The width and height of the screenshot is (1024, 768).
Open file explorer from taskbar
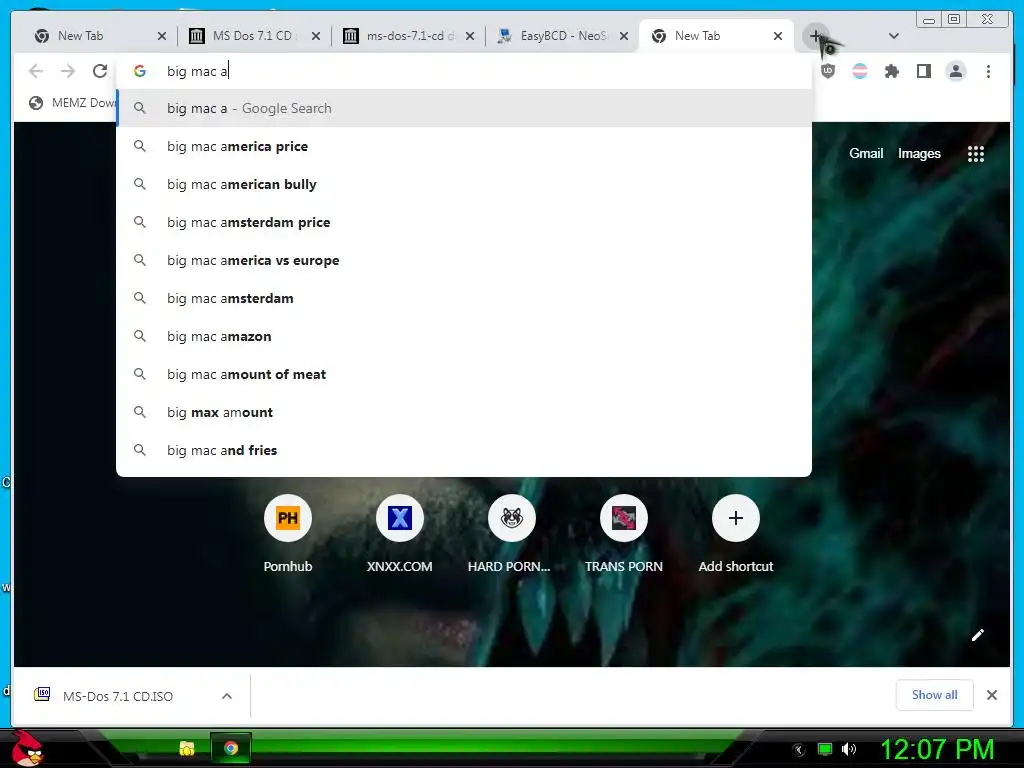(187, 748)
